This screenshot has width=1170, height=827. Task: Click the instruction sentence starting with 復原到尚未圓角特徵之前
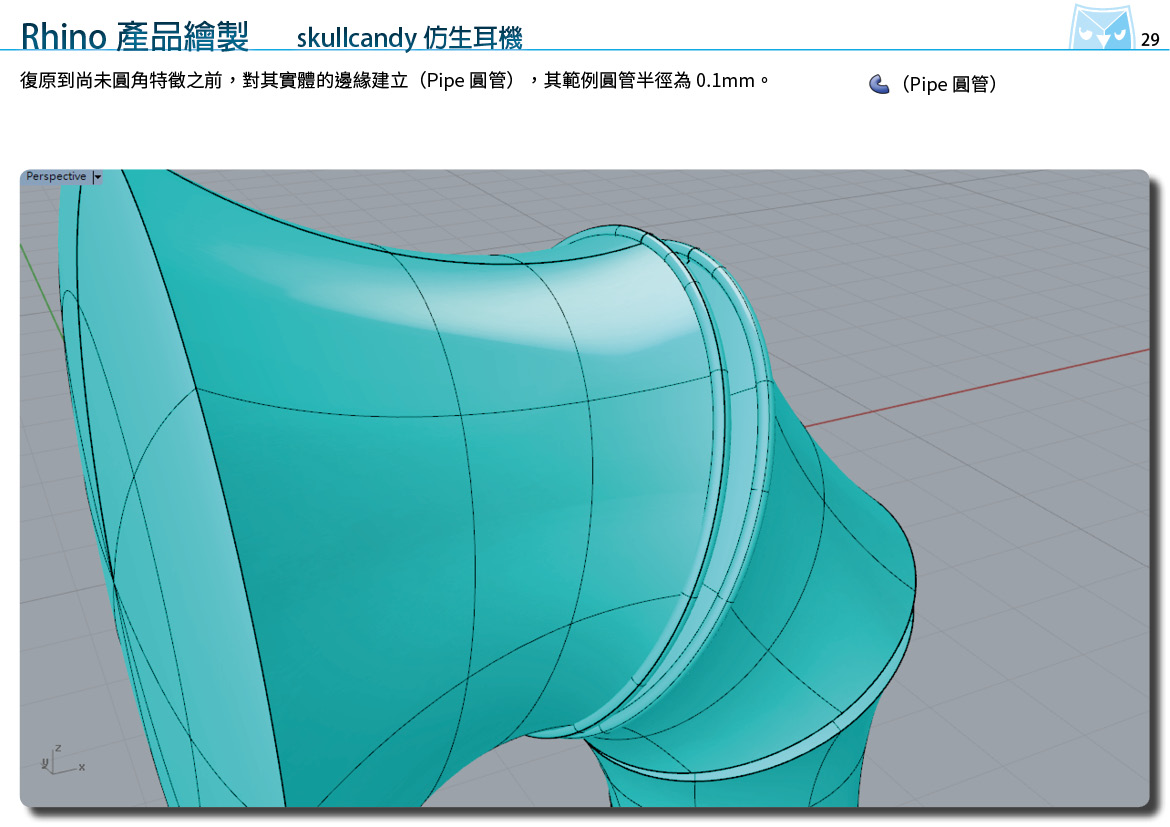click(x=395, y=80)
